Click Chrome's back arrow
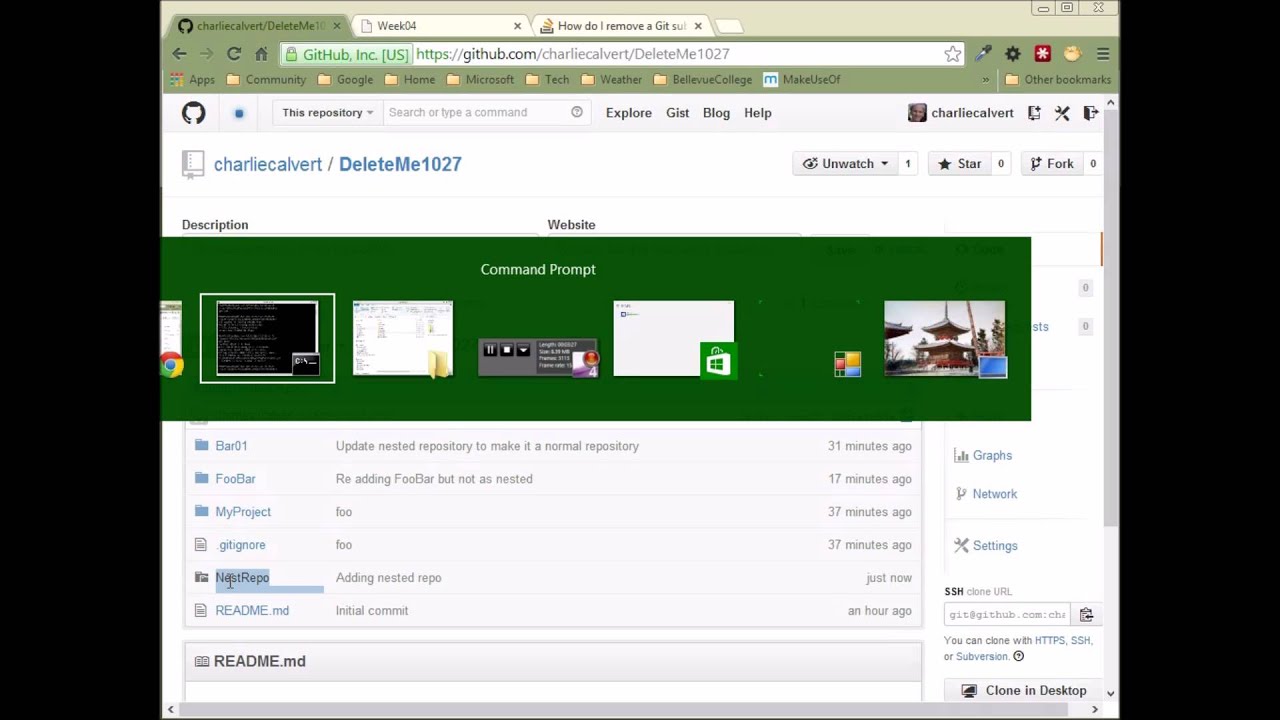Screen dimensions: 1280x720 (179, 54)
